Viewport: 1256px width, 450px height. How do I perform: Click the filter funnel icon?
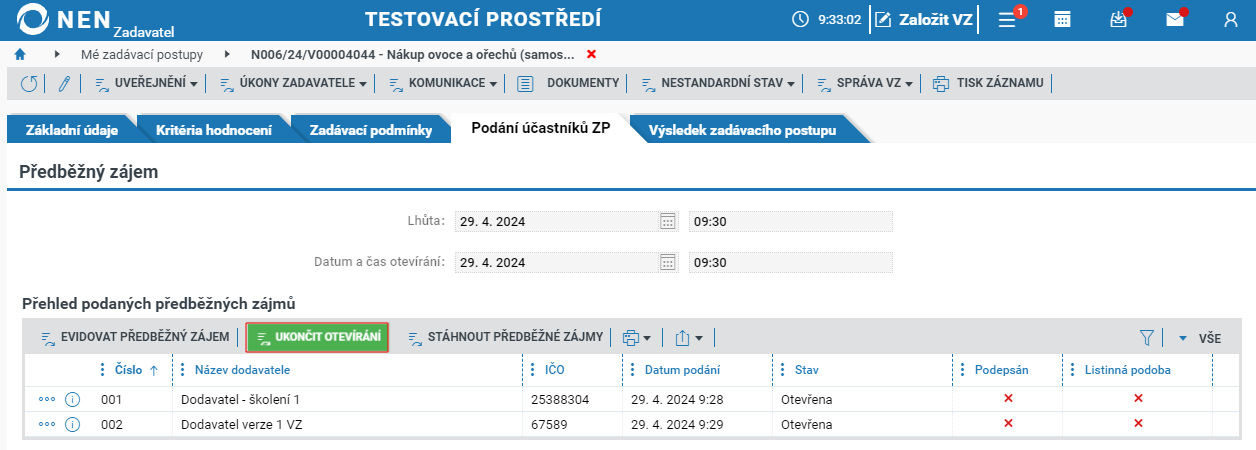click(x=1147, y=338)
